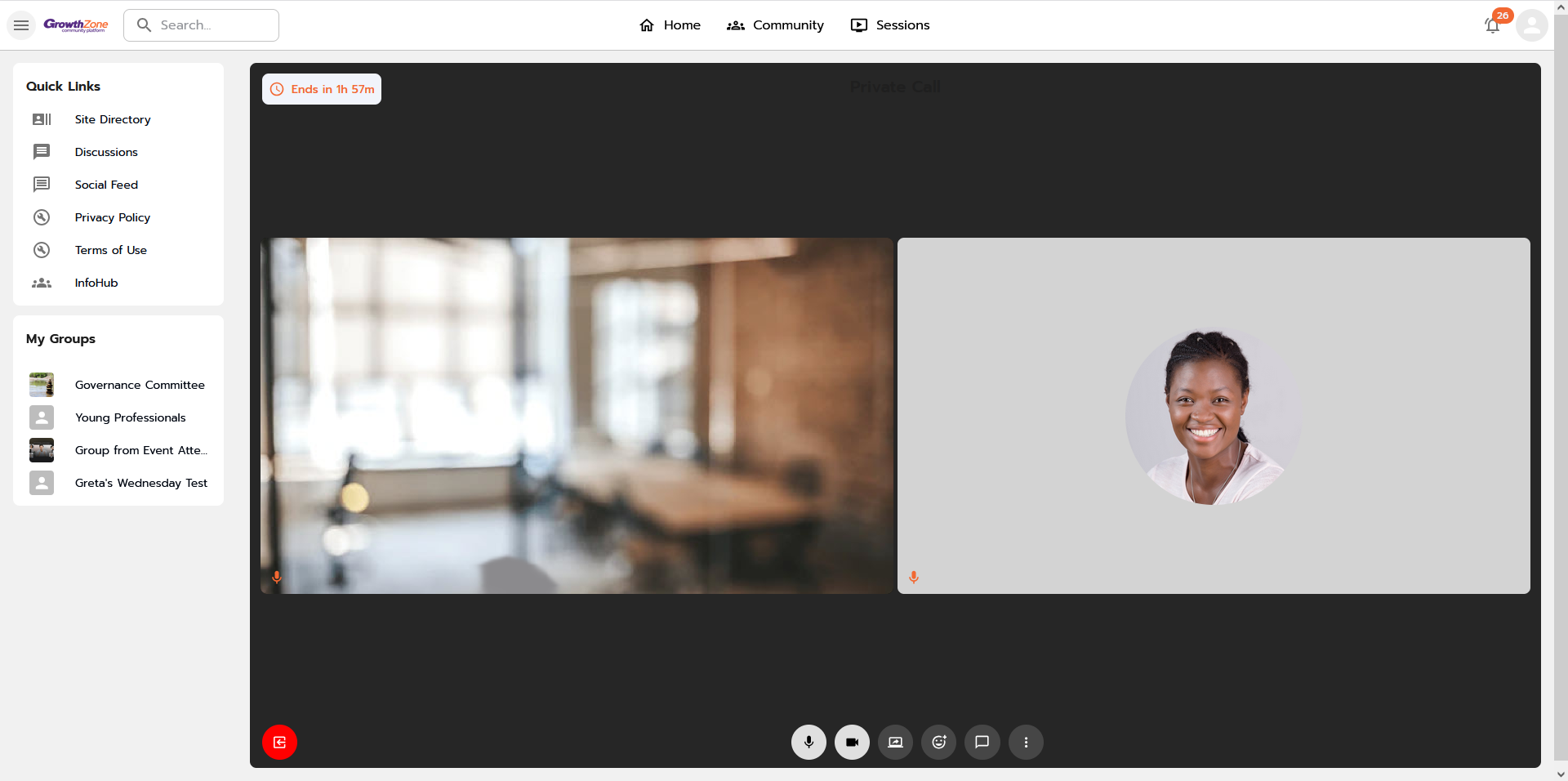Go to the Home tab
The height and width of the screenshot is (781, 1568).
click(670, 25)
